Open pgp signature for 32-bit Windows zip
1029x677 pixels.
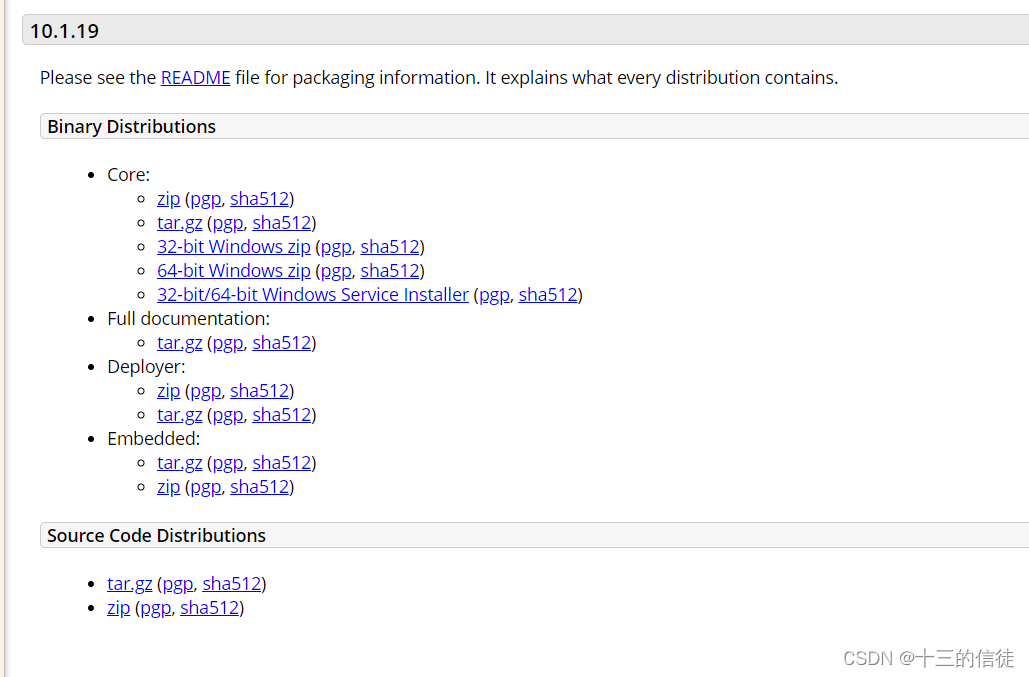tap(336, 247)
